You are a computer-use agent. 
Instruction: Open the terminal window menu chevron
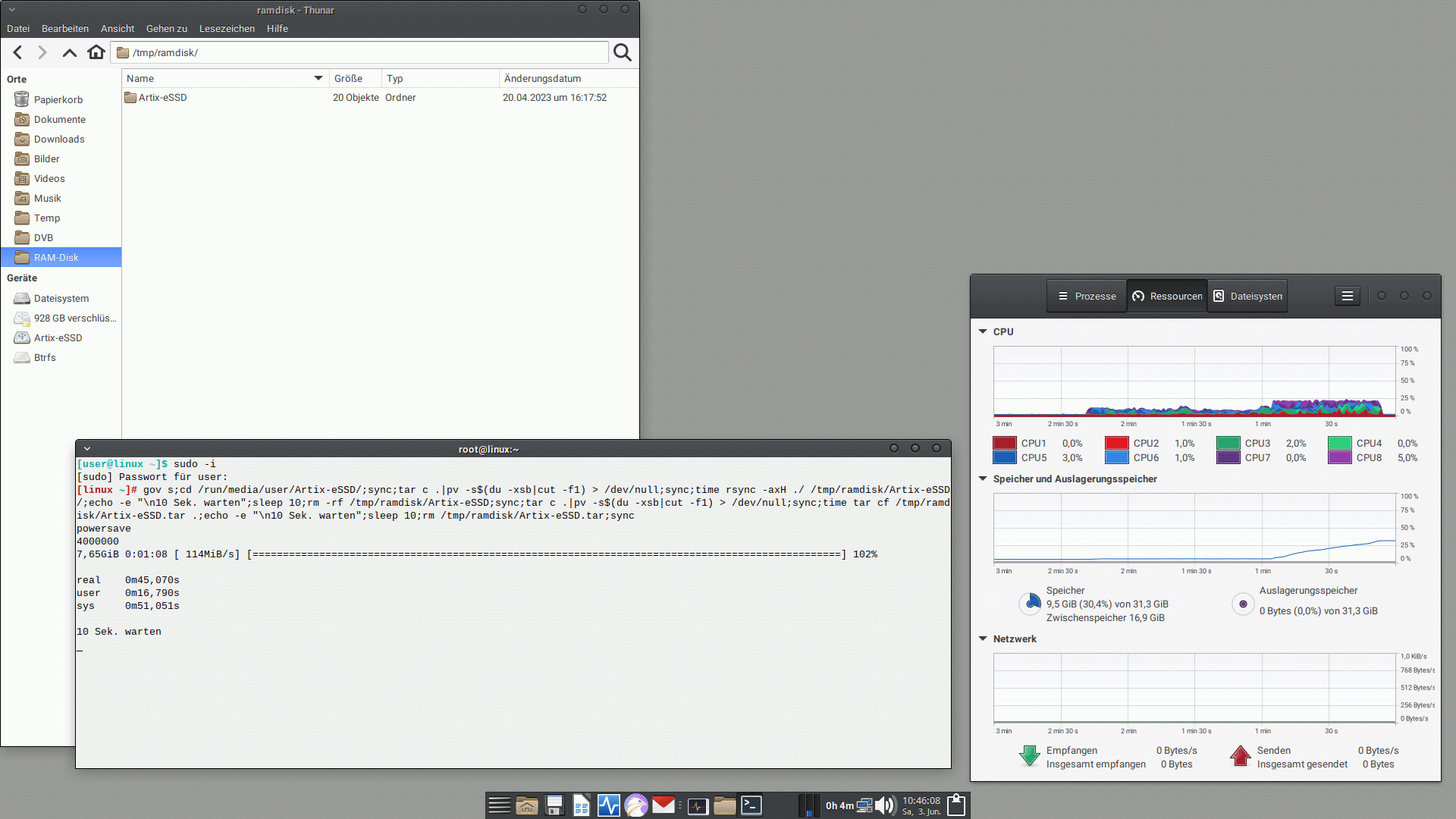point(87,449)
